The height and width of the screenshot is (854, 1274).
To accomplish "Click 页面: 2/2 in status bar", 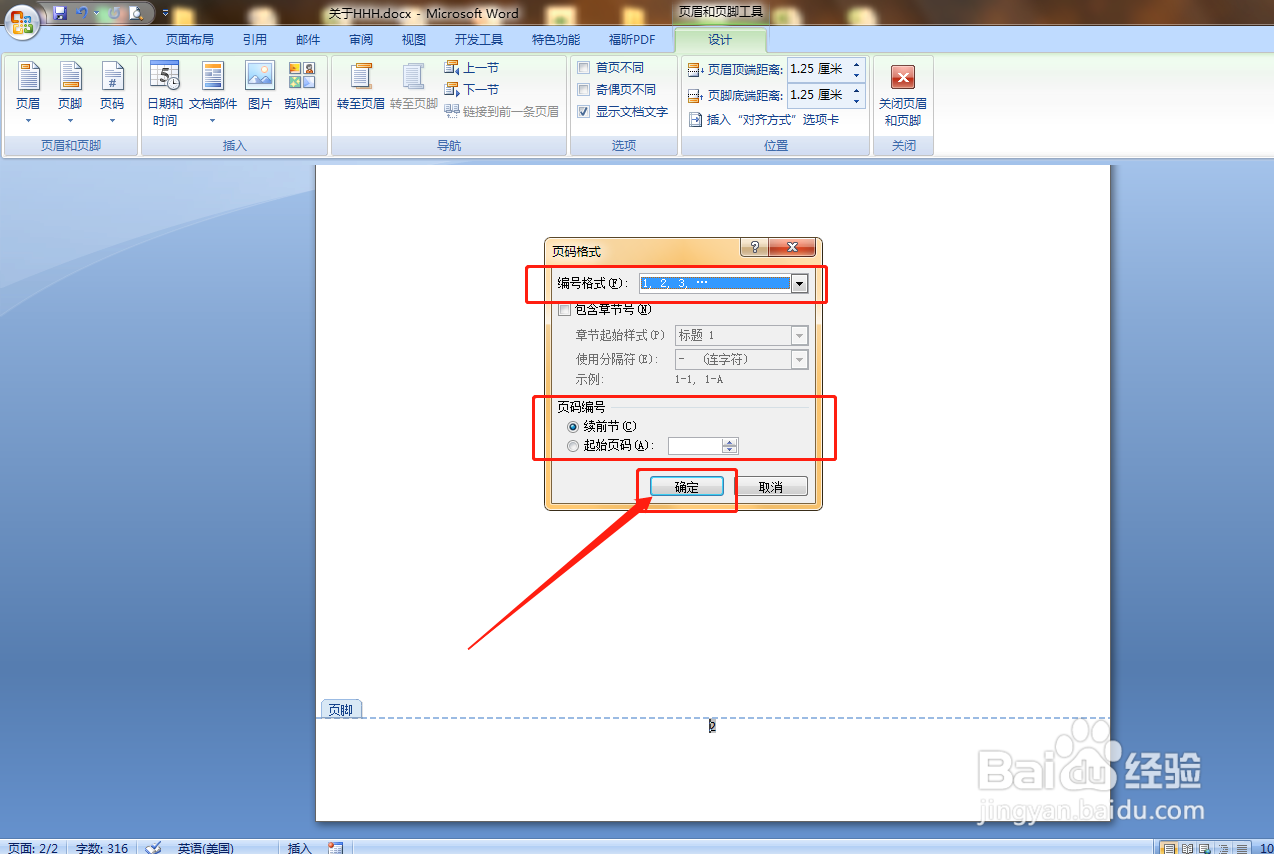I will click(33, 848).
